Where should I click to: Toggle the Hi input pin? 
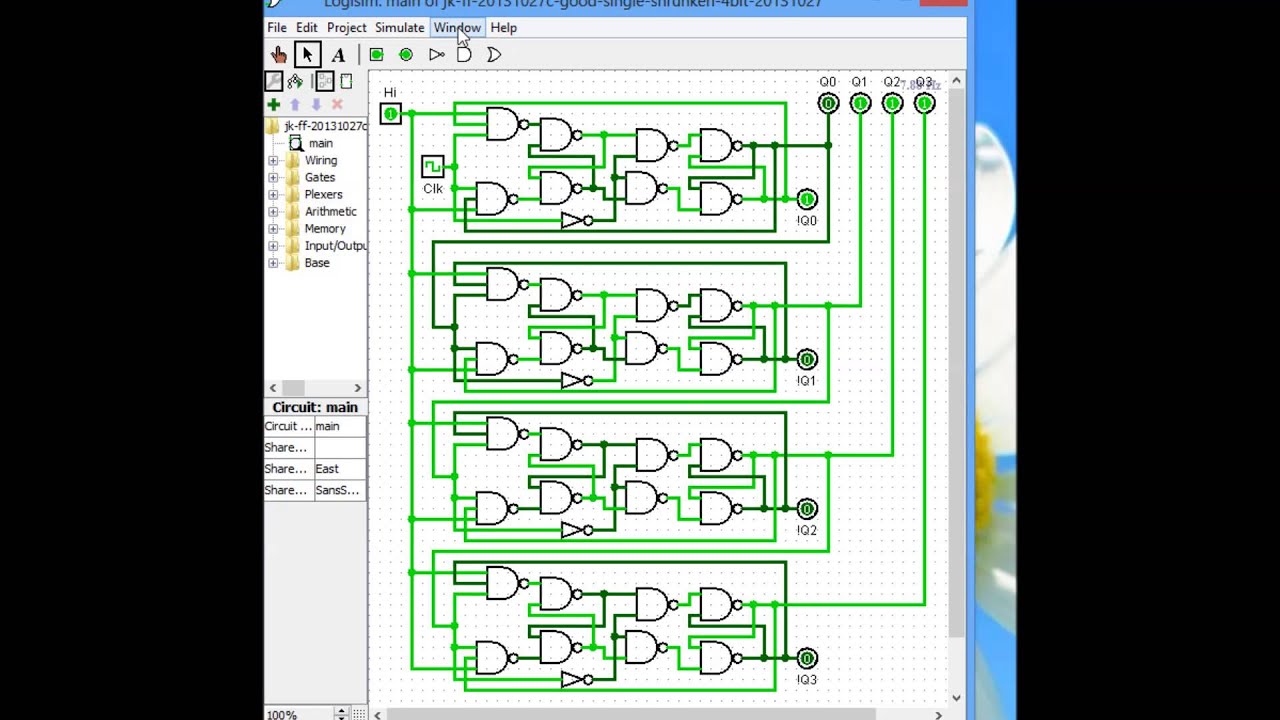[390, 114]
